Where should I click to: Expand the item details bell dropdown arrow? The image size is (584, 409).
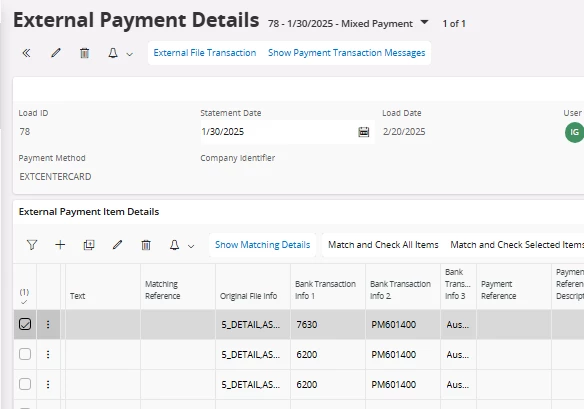(x=191, y=246)
